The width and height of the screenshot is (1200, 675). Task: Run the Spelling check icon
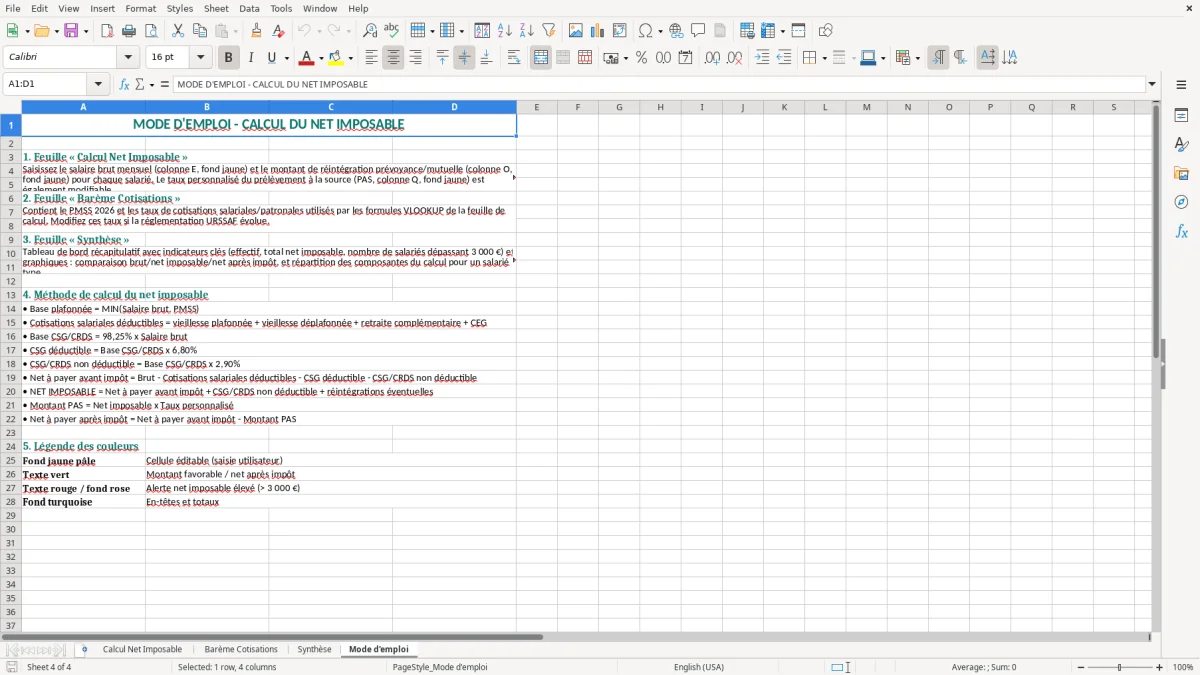[392, 31]
